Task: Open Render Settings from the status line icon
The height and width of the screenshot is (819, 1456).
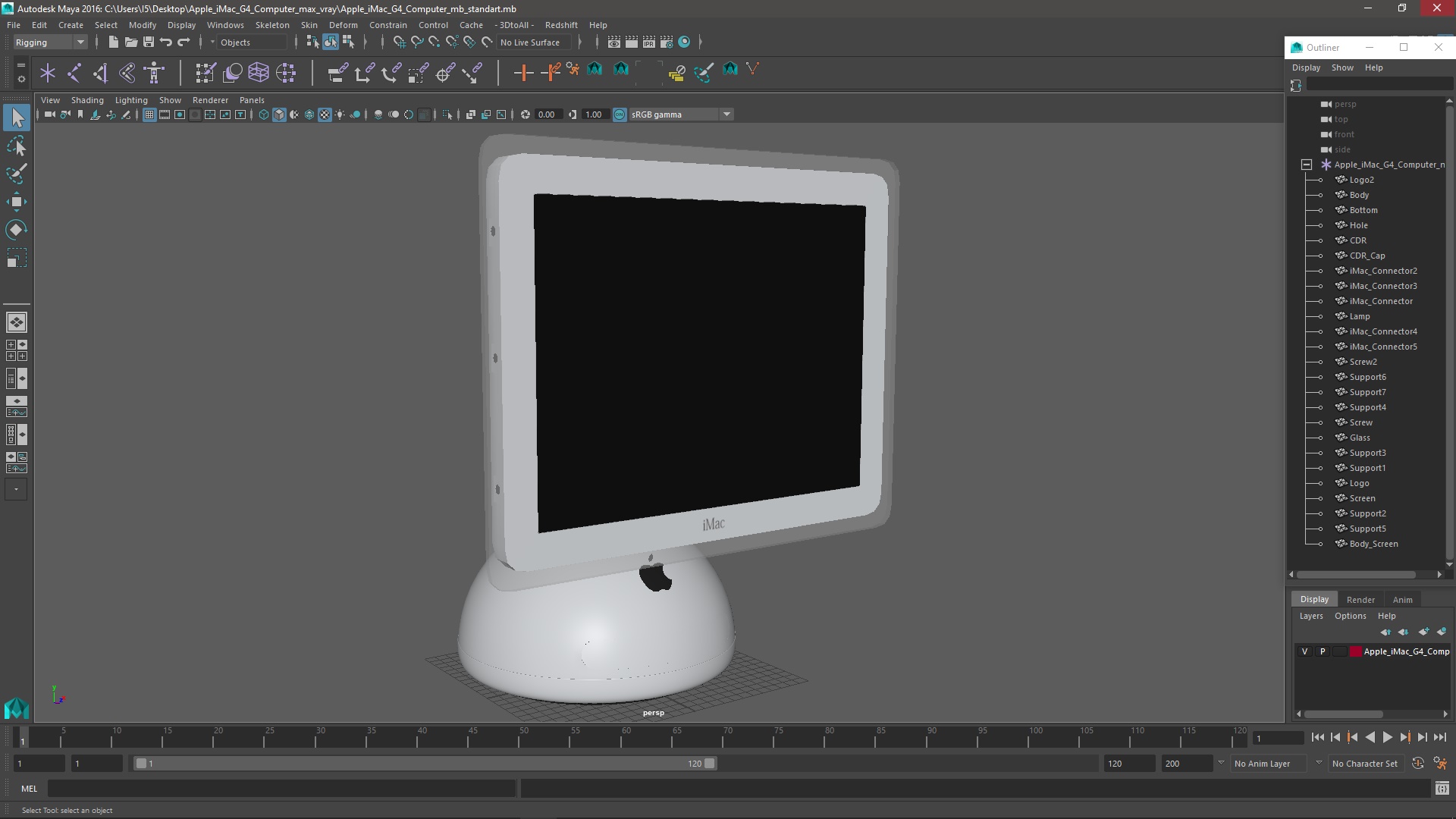Action: pyautogui.click(x=667, y=42)
